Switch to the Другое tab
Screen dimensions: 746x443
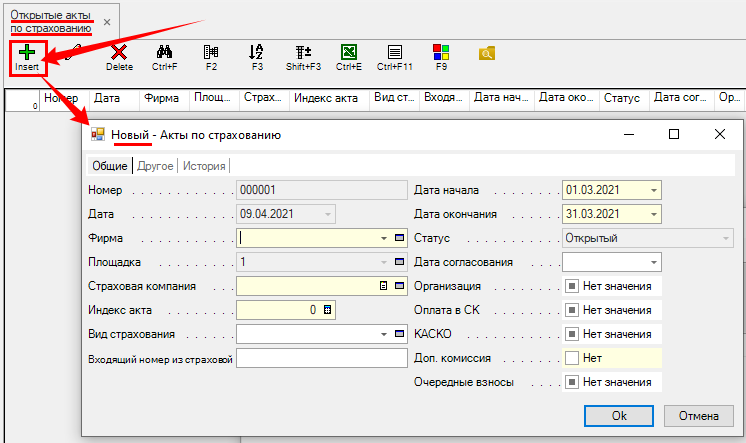(x=155, y=166)
